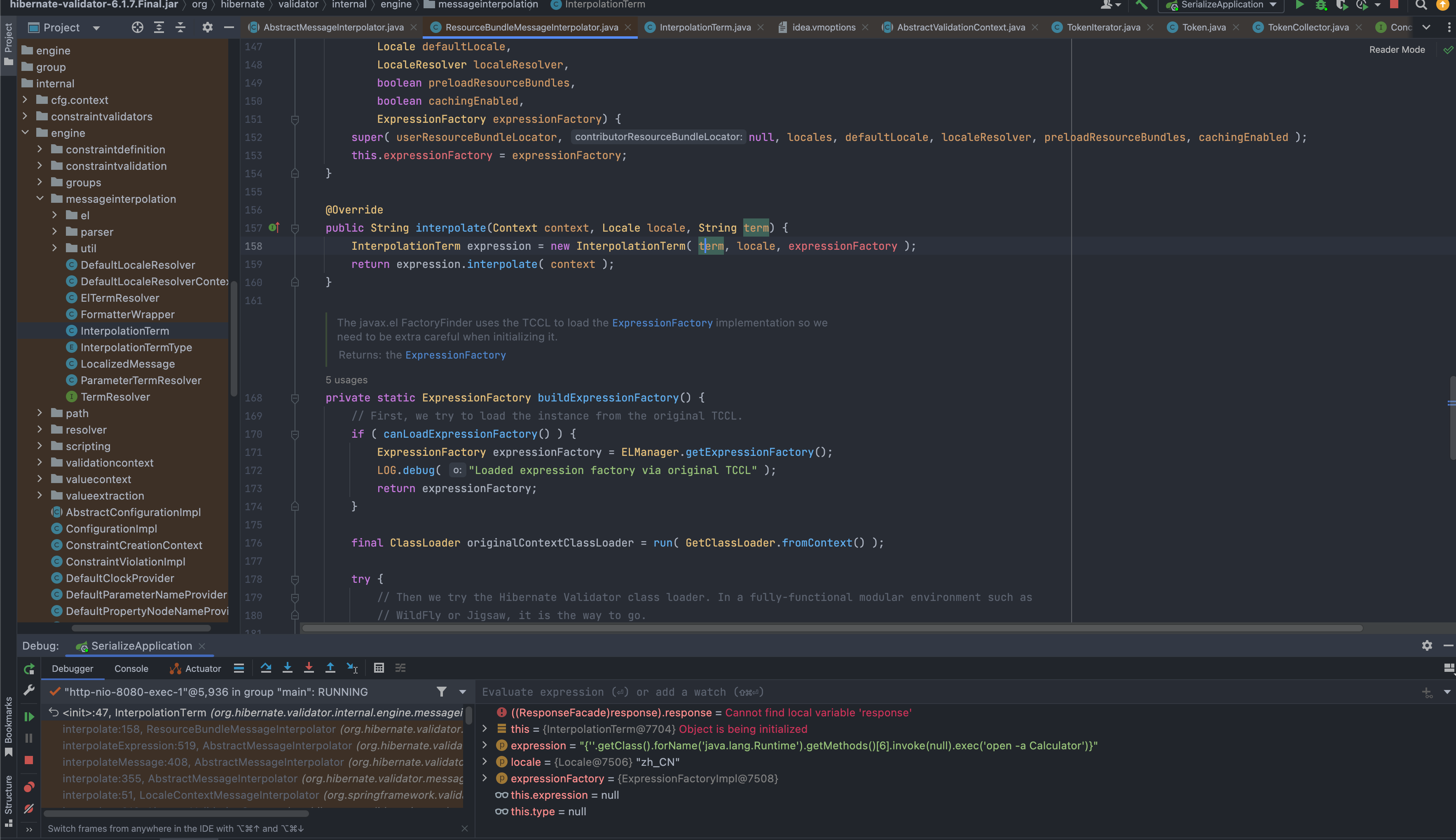Viewport: 1456px width, 840px height.
Task: Open View Breakpoints red circles icon
Action: click(x=29, y=787)
